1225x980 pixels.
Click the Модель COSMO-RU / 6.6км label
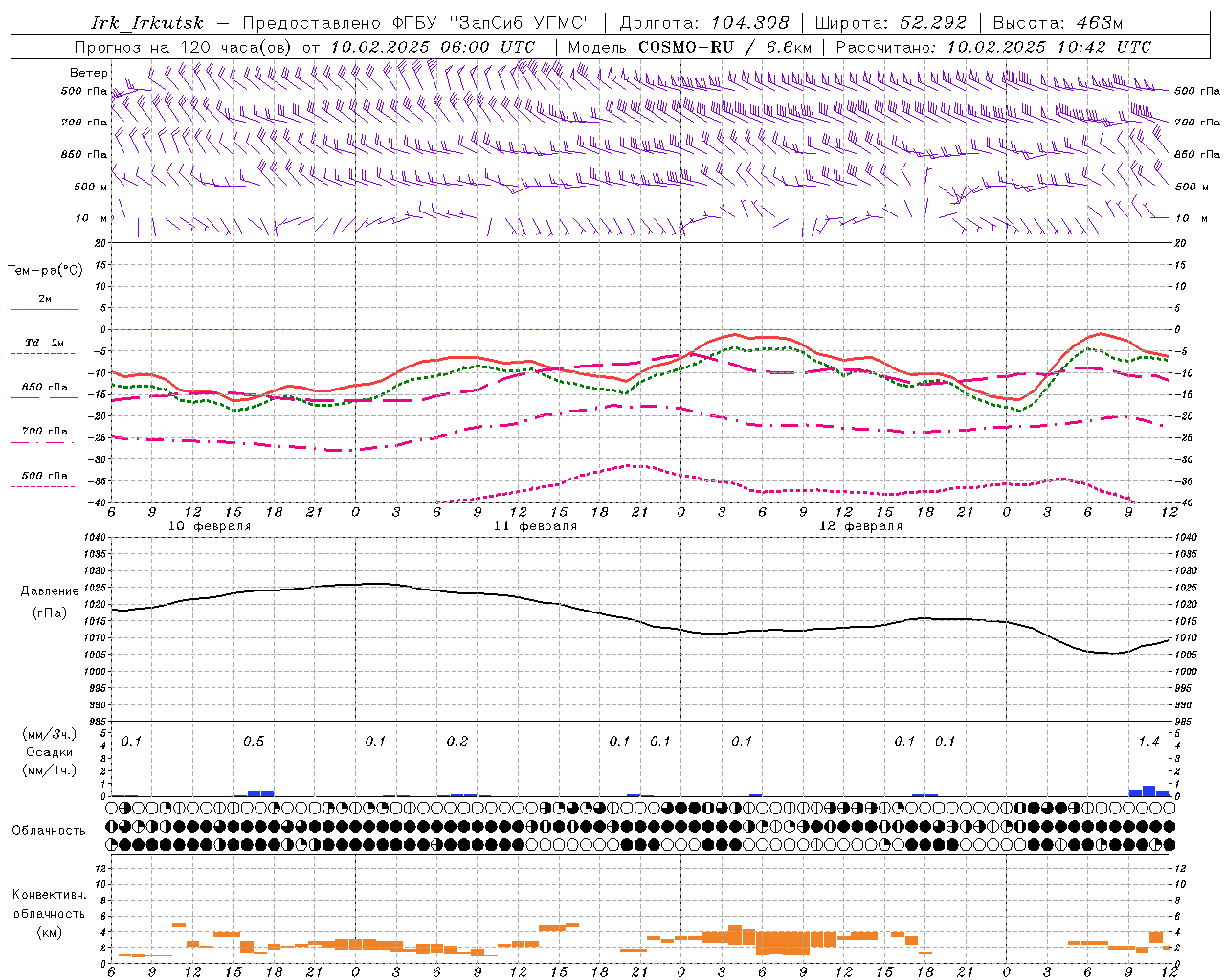tap(690, 47)
